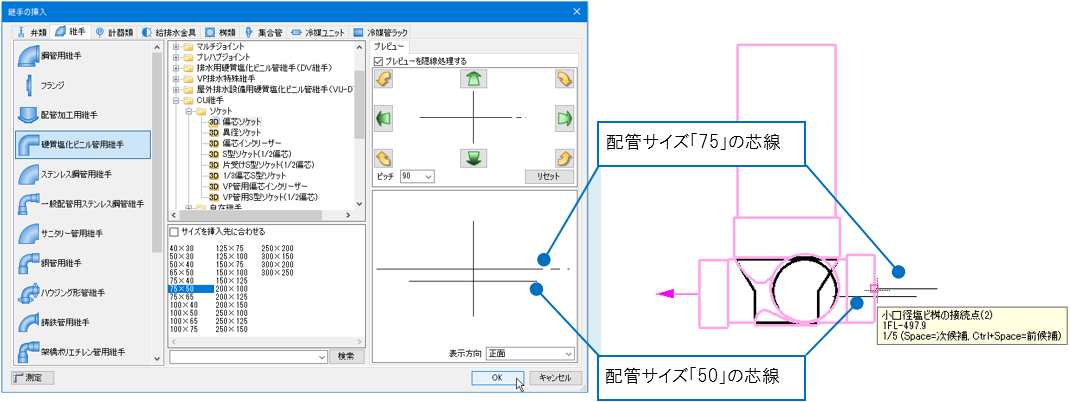Open the ピッチ dropdown set to 90
The image size is (1071, 402).
coord(417,176)
